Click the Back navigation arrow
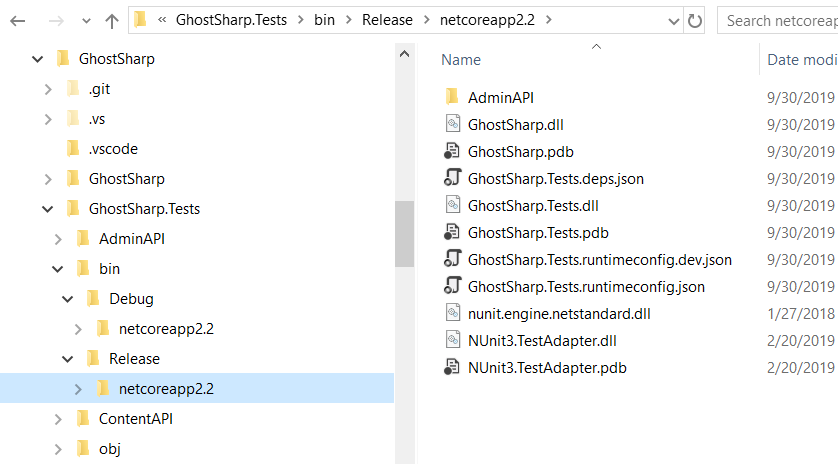The width and height of the screenshot is (838, 464). 18,21
